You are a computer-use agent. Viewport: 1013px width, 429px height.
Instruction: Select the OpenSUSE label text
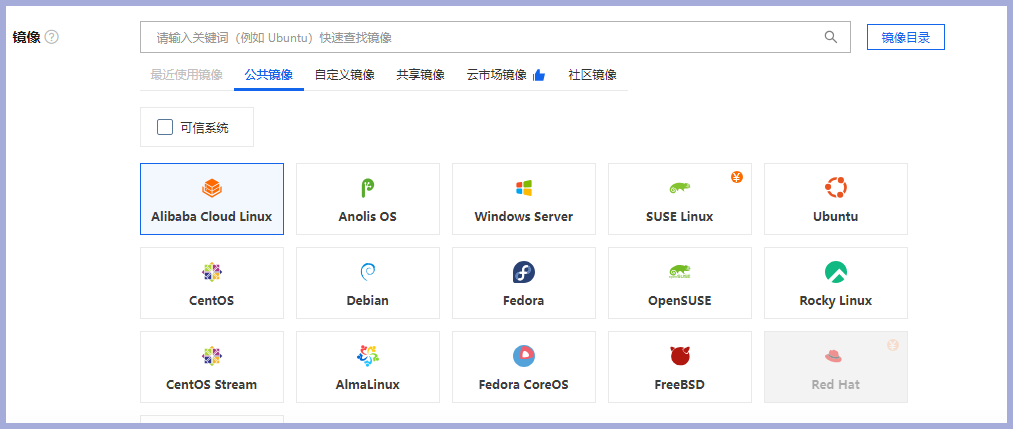coord(680,300)
